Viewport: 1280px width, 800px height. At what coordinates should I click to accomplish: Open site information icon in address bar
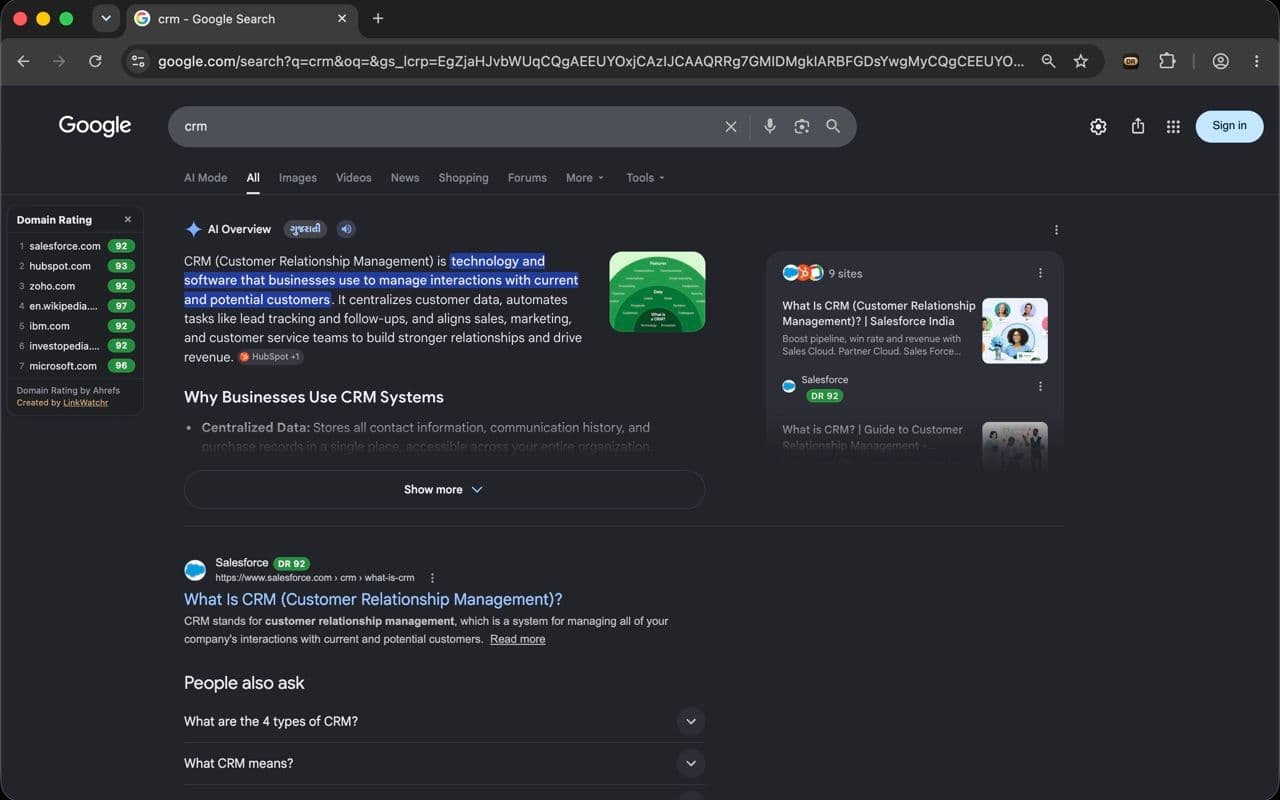click(138, 61)
